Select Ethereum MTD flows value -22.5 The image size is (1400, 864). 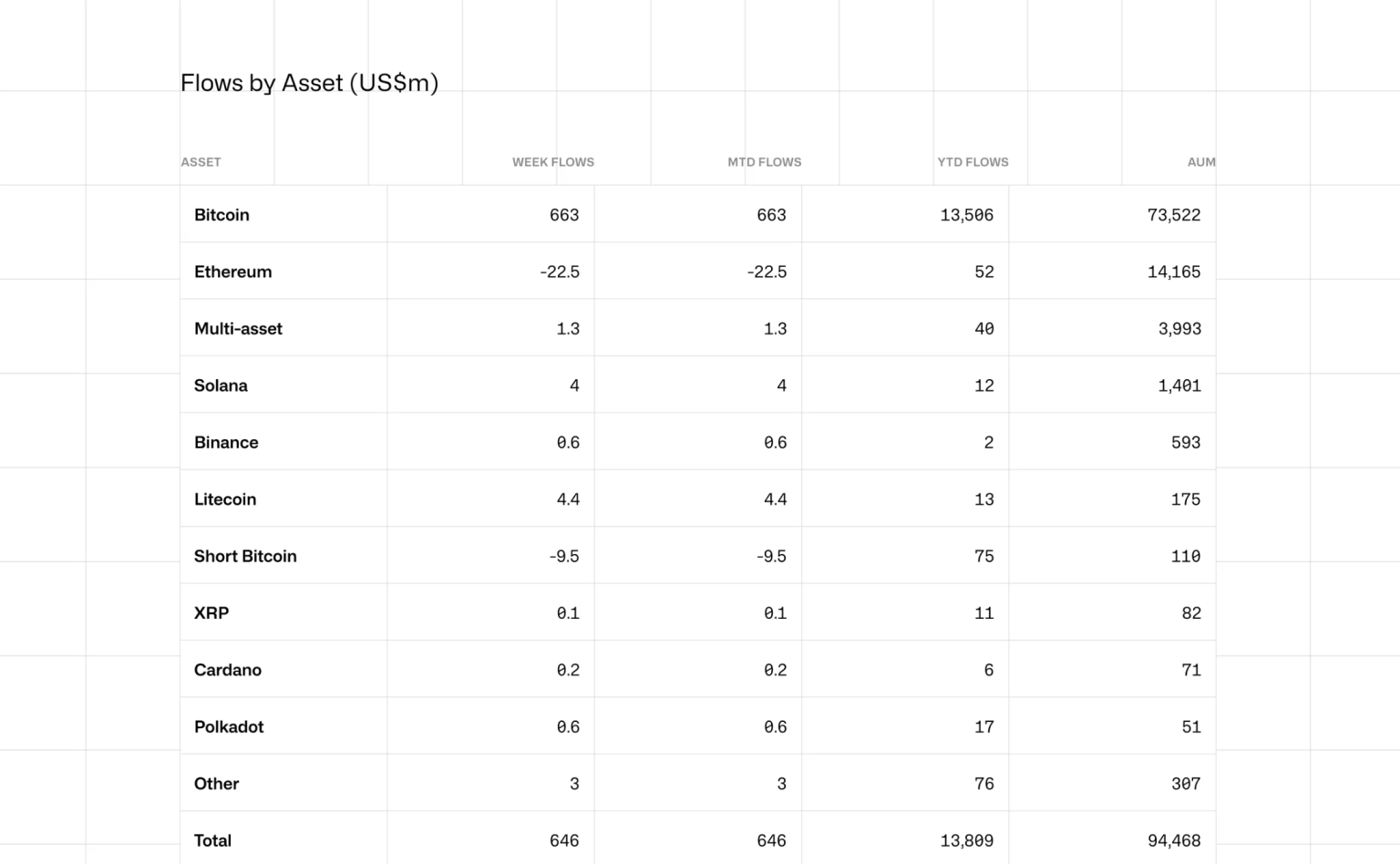click(767, 272)
